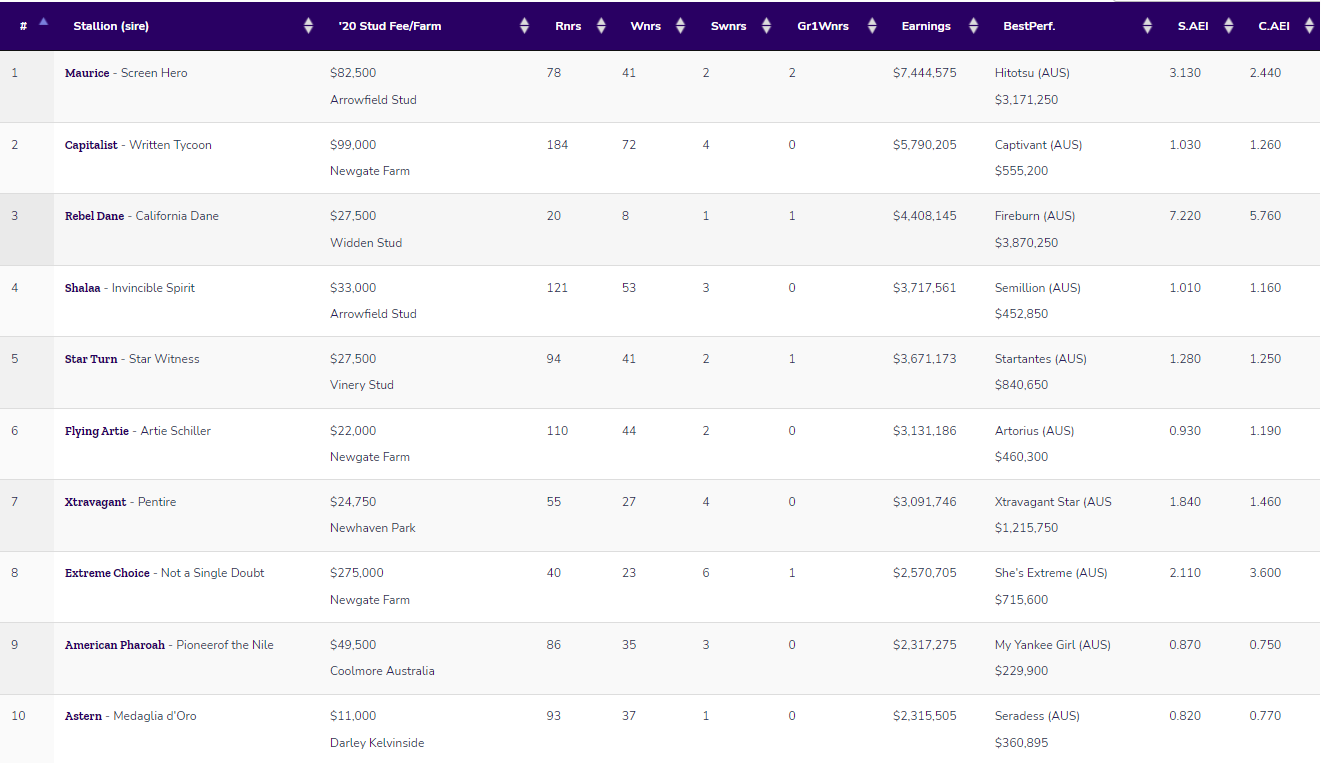
Task: Open stallion Shalaa entry
Action: point(83,288)
